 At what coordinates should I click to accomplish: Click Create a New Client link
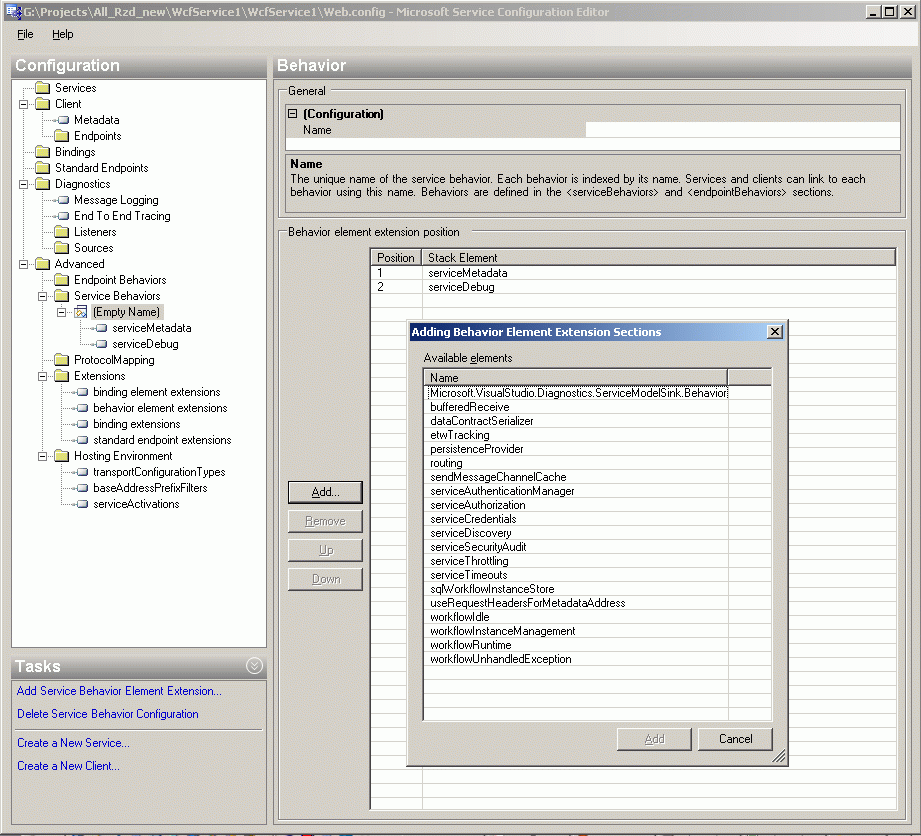pos(68,766)
